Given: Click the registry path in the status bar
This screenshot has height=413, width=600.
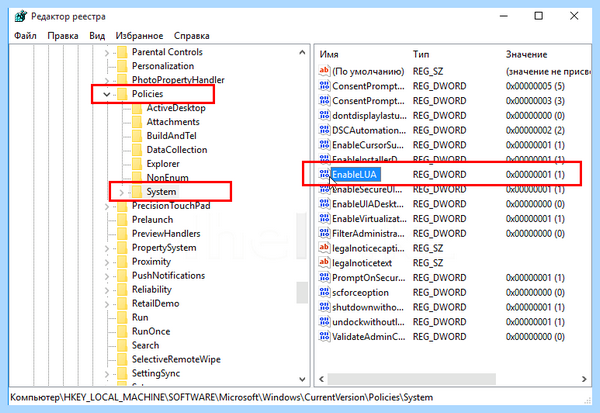Looking at the screenshot, I should point(221,398).
